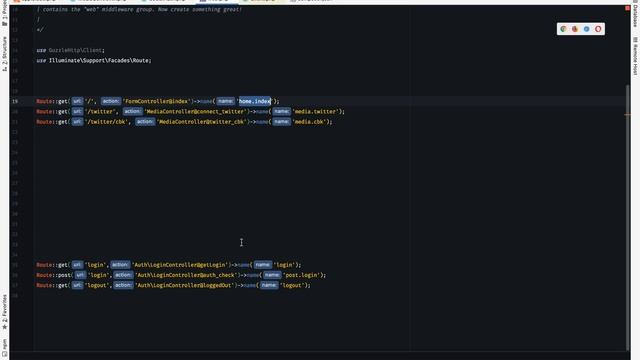Click the 'FormController@index' action string
640x360 pixels.
coord(157,101)
